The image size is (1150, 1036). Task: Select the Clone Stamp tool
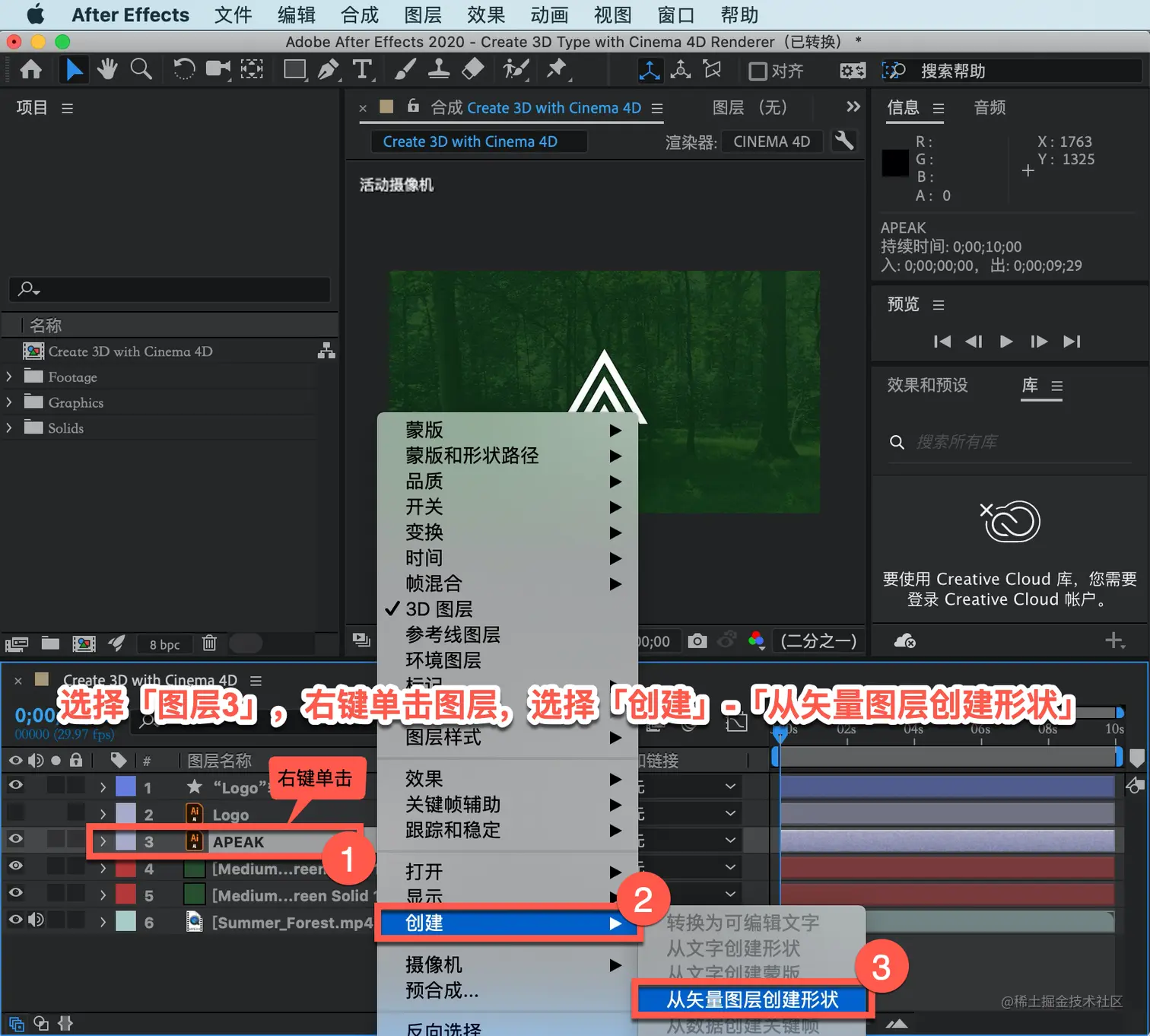point(438,70)
